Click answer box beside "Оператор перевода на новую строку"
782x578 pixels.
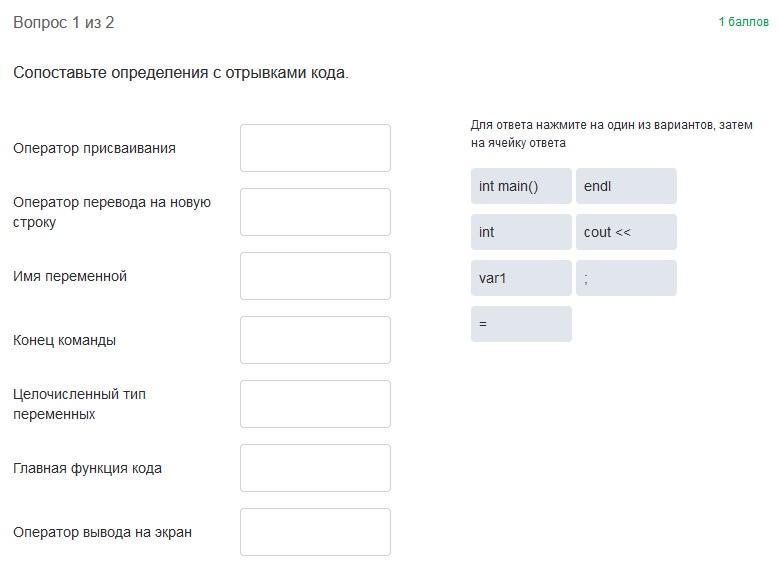point(315,212)
